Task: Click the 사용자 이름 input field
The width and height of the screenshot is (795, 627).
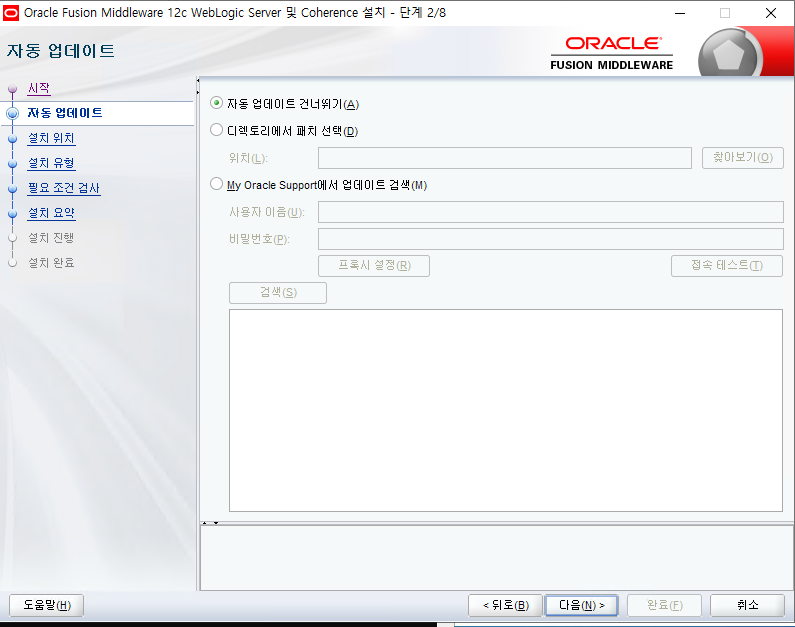Action: pyautogui.click(x=551, y=212)
